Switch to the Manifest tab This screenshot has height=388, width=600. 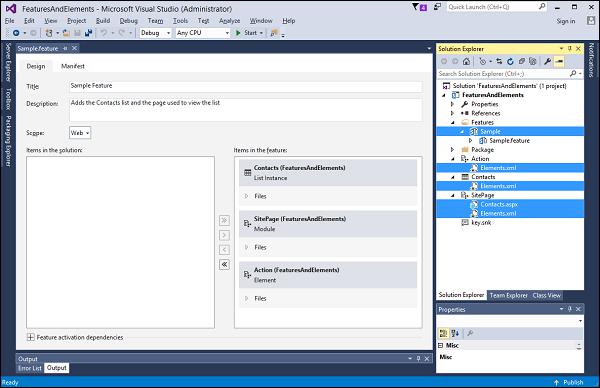[x=73, y=66]
